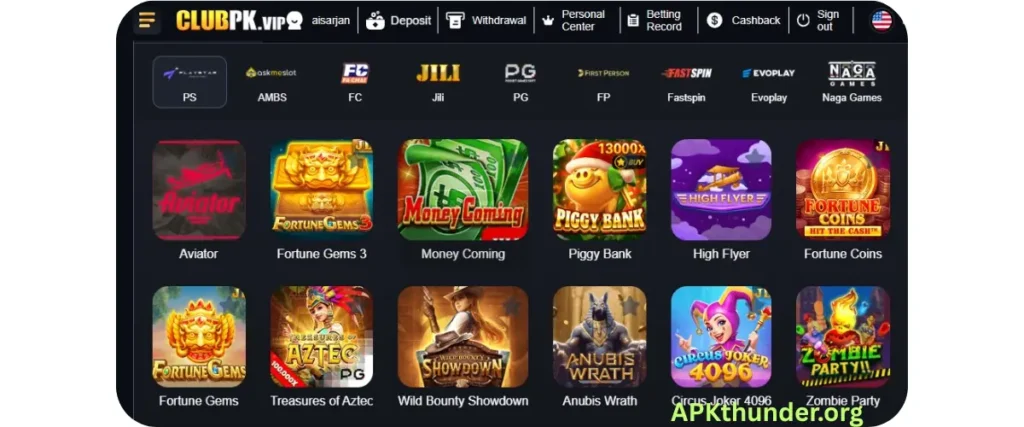The width and height of the screenshot is (1024, 427).
Task: Open the hamburger menu icon
Action: [147, 21]
